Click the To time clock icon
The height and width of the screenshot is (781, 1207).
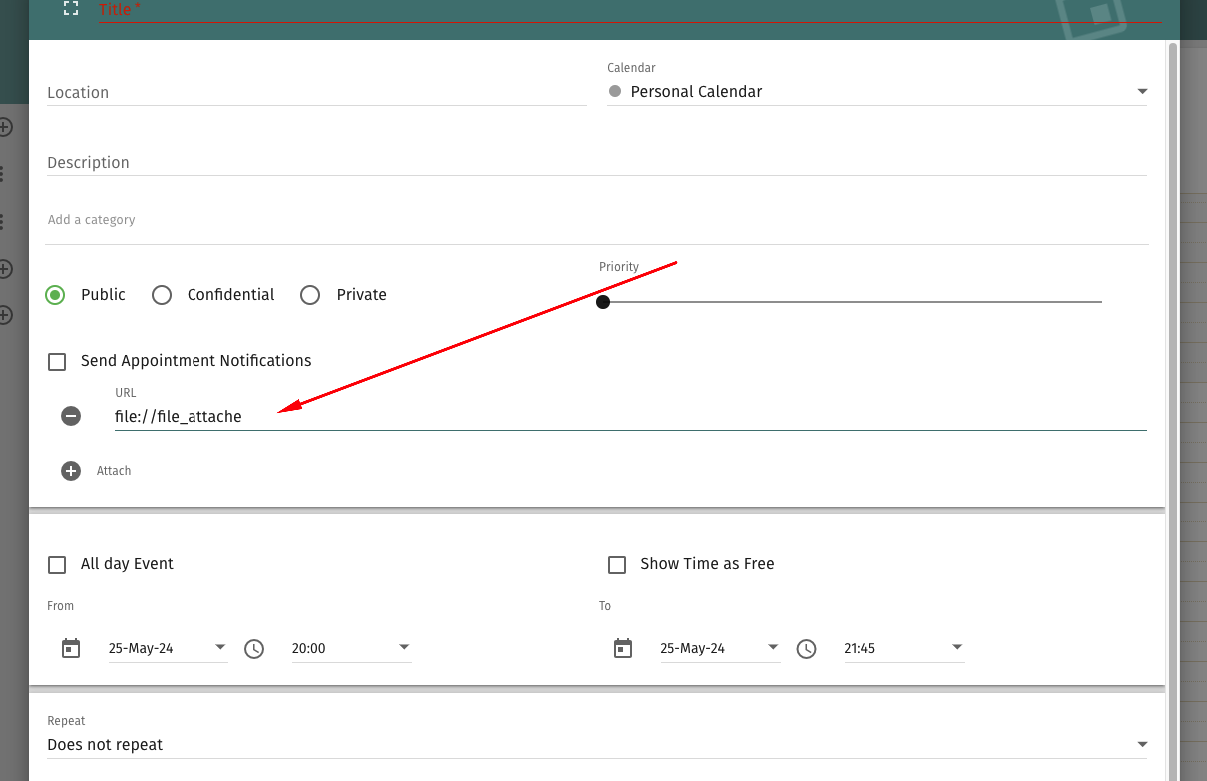coord(806,648)
